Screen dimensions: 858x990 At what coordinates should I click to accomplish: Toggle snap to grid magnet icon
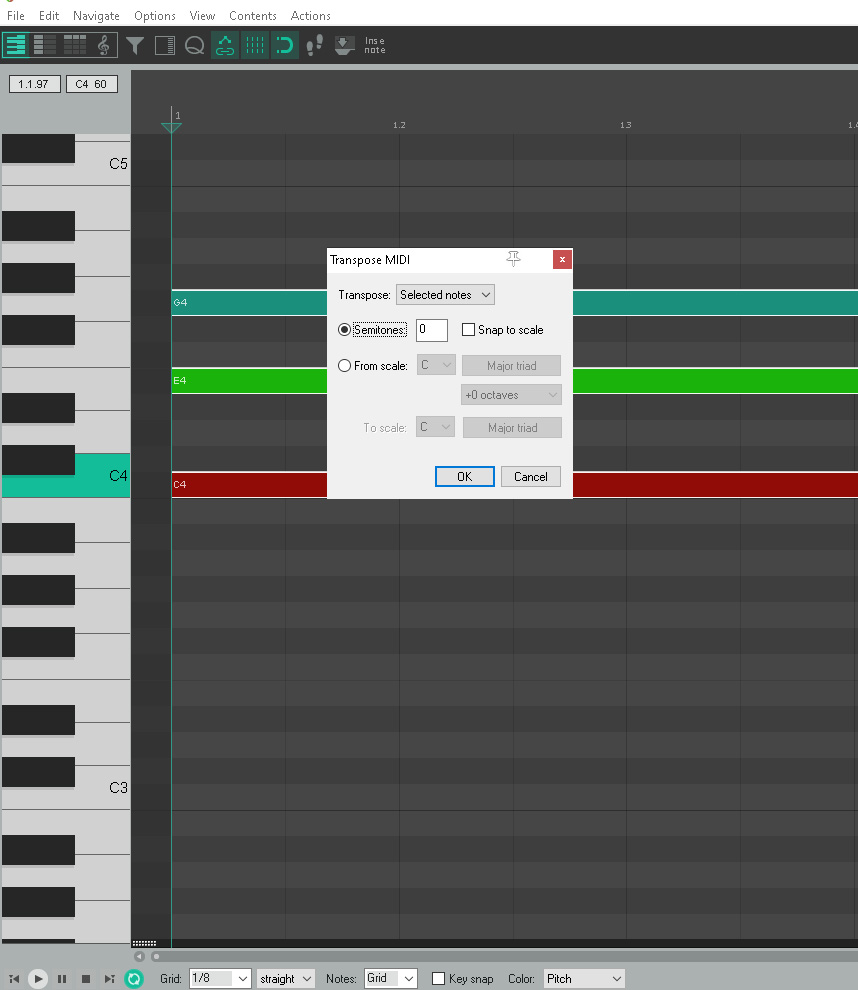pyautogui.click(x=285, y=45)
